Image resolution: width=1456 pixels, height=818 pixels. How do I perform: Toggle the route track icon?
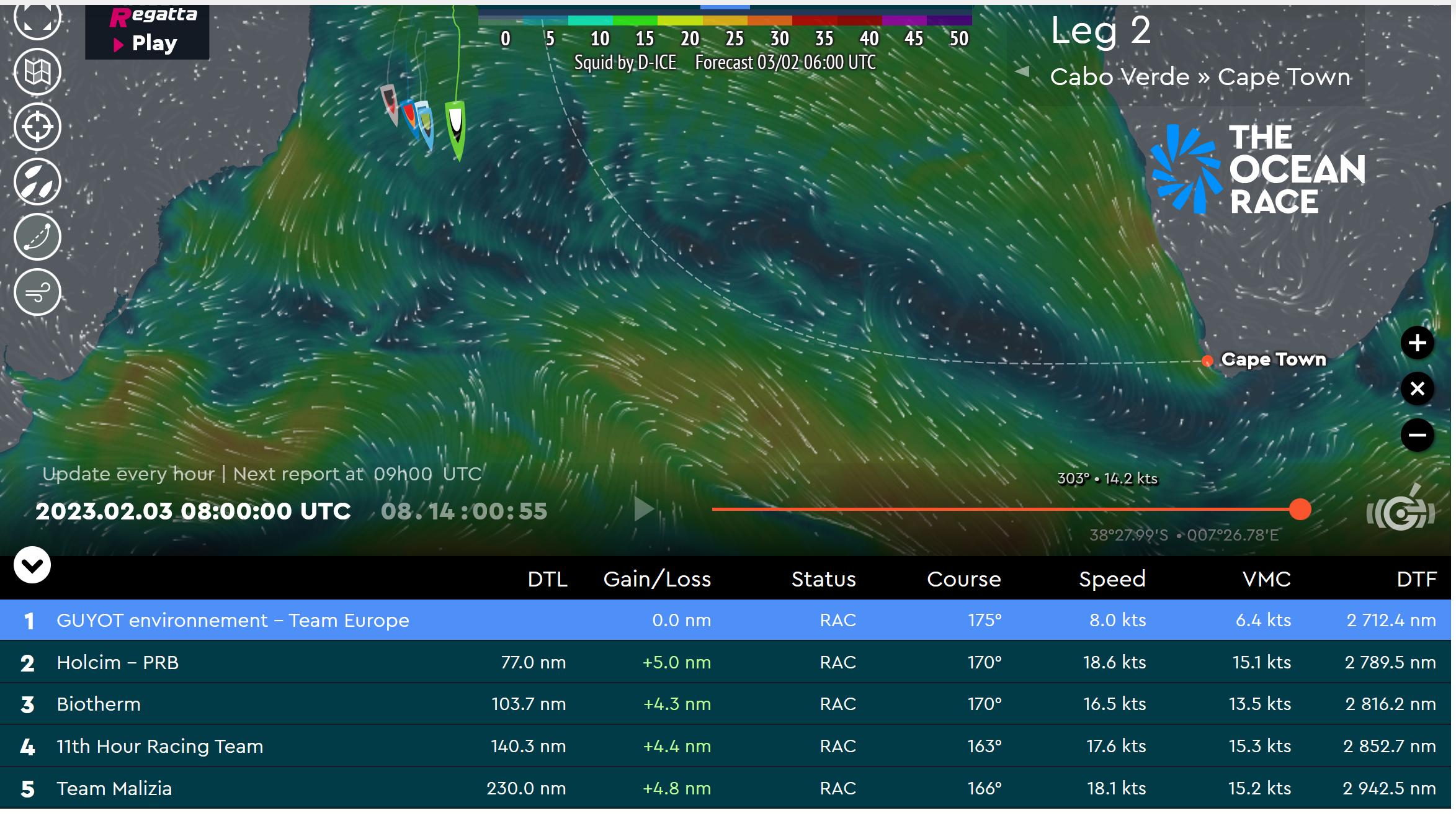[37, 236]
